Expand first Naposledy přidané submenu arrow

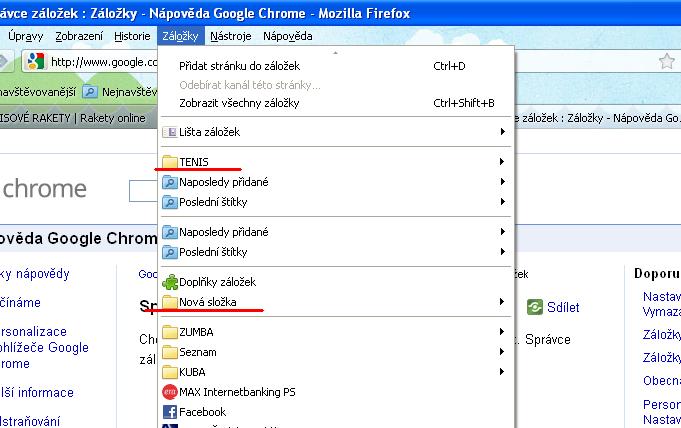501,182
